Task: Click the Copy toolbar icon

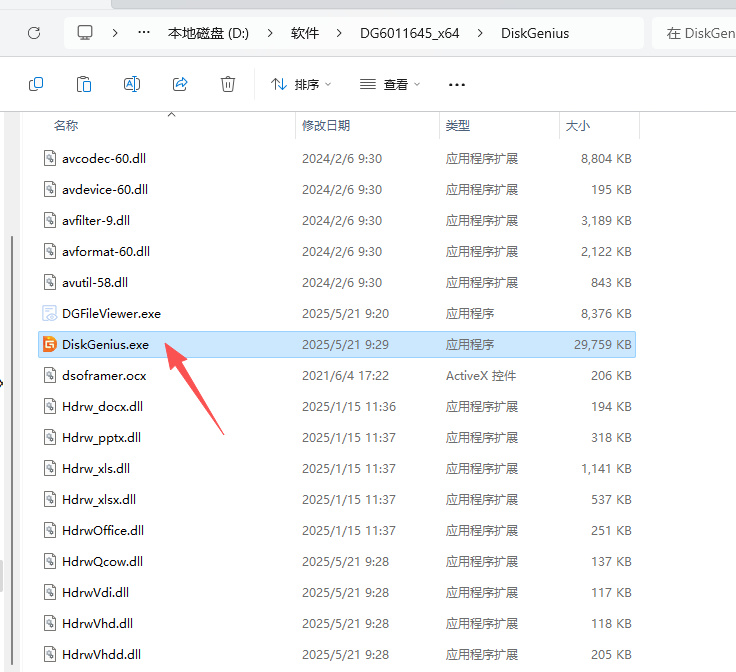Action: coord(36,84)
